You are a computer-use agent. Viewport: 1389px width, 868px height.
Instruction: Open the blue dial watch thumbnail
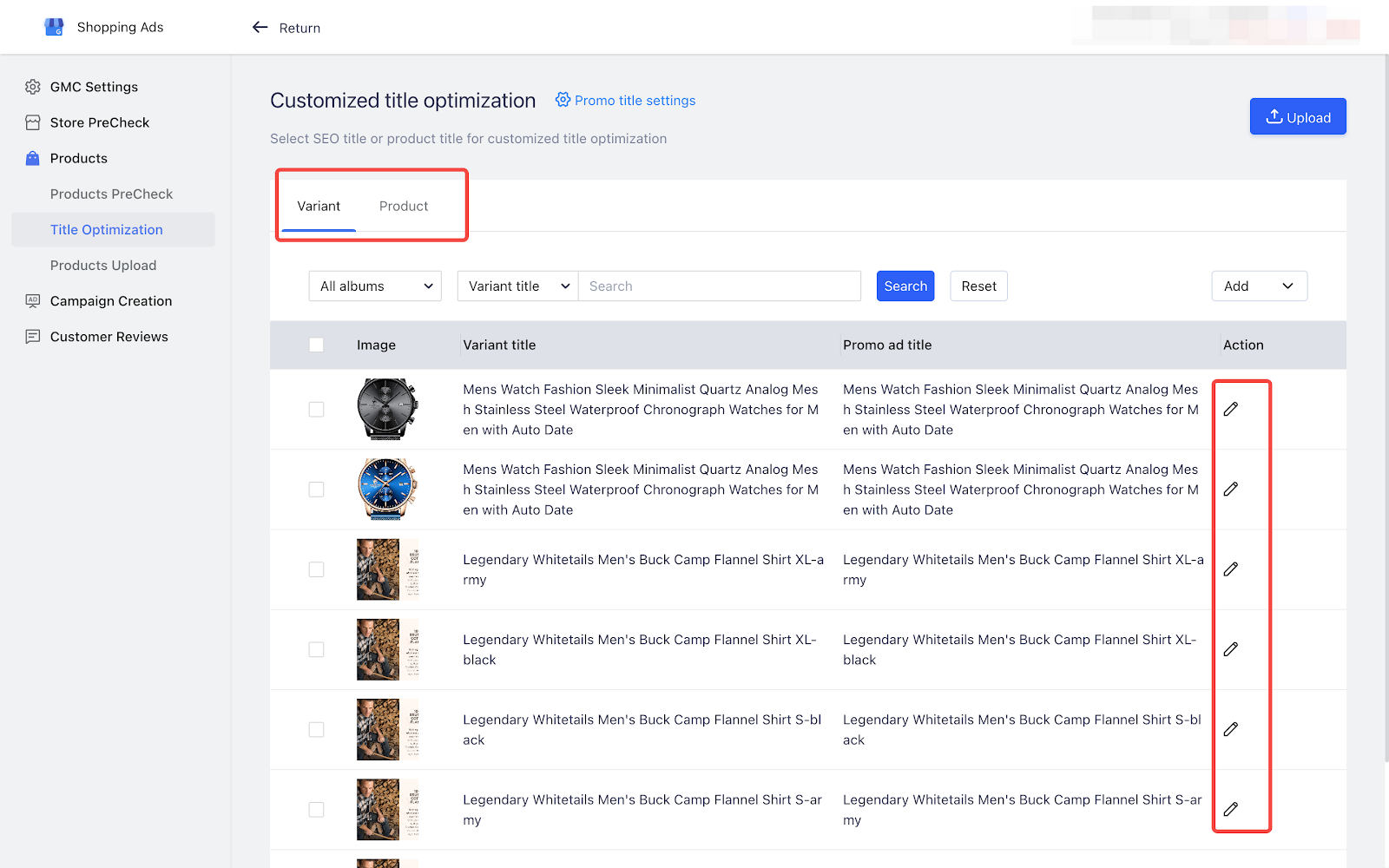pos(388,490)
